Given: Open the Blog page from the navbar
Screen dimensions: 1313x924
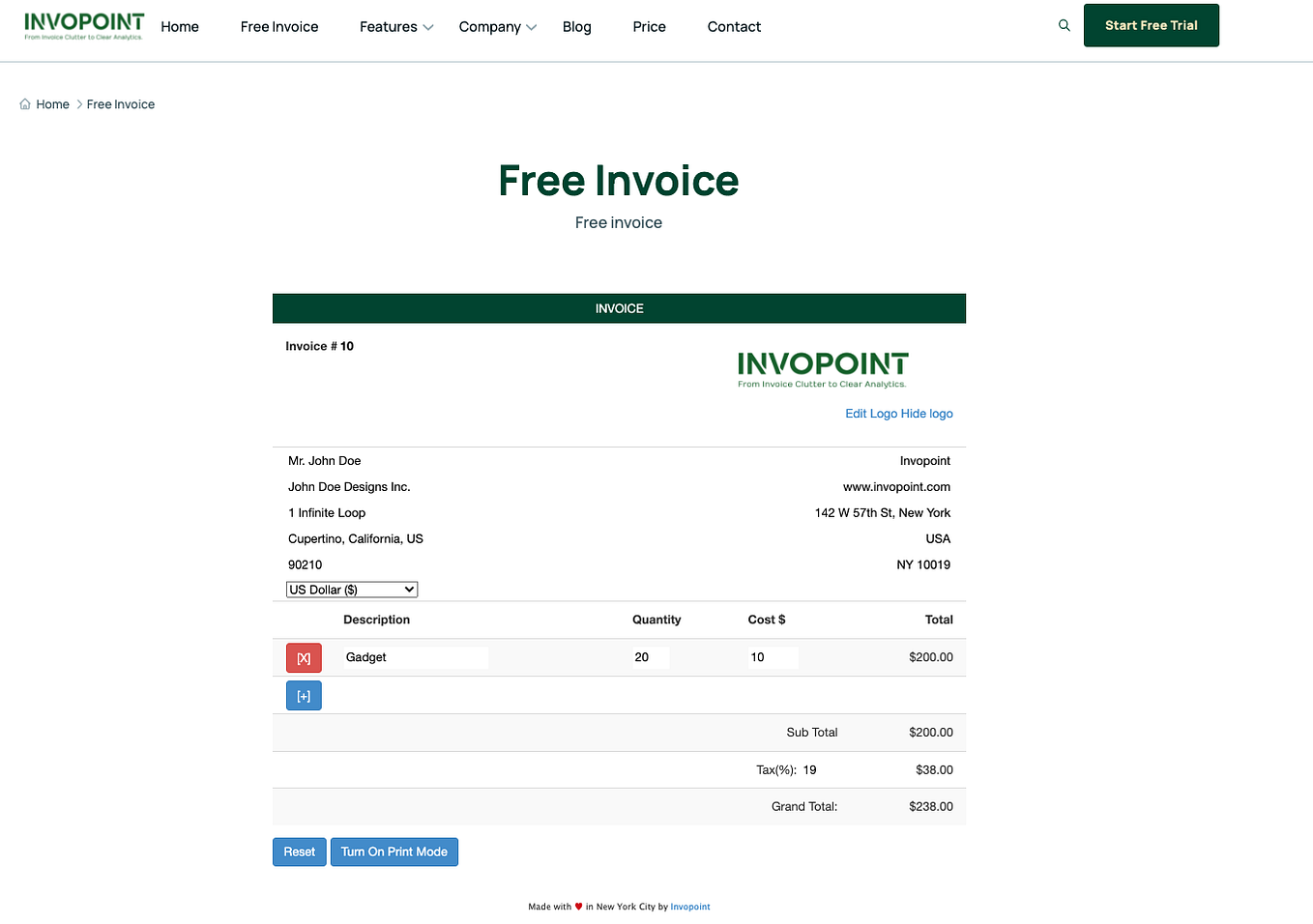Looking at the screenshot, I should [576, 26].
